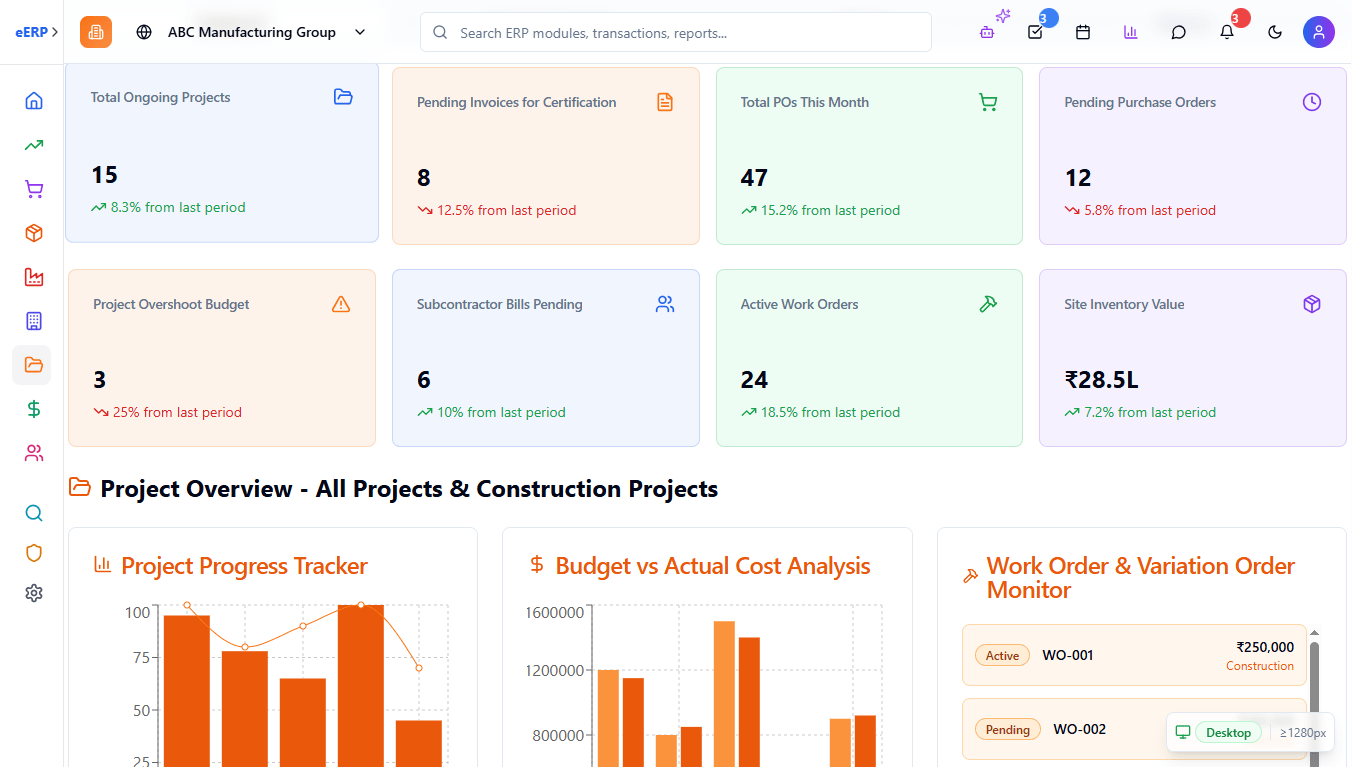Open the factory manufacturing sidebar icon
This screenshot has height=767, width=1352.
click(x=34, y=277)
